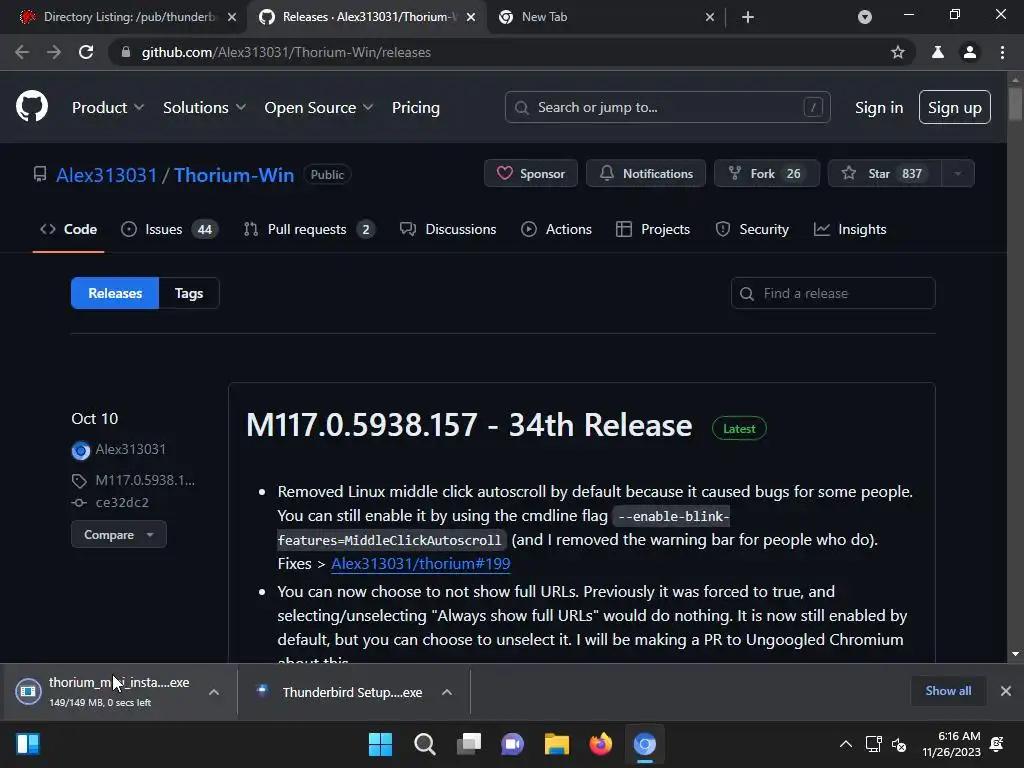Switch to the Pull requests tab
Image resolution: width=1024 pixels, height=768 pixels.
(309, 229)
